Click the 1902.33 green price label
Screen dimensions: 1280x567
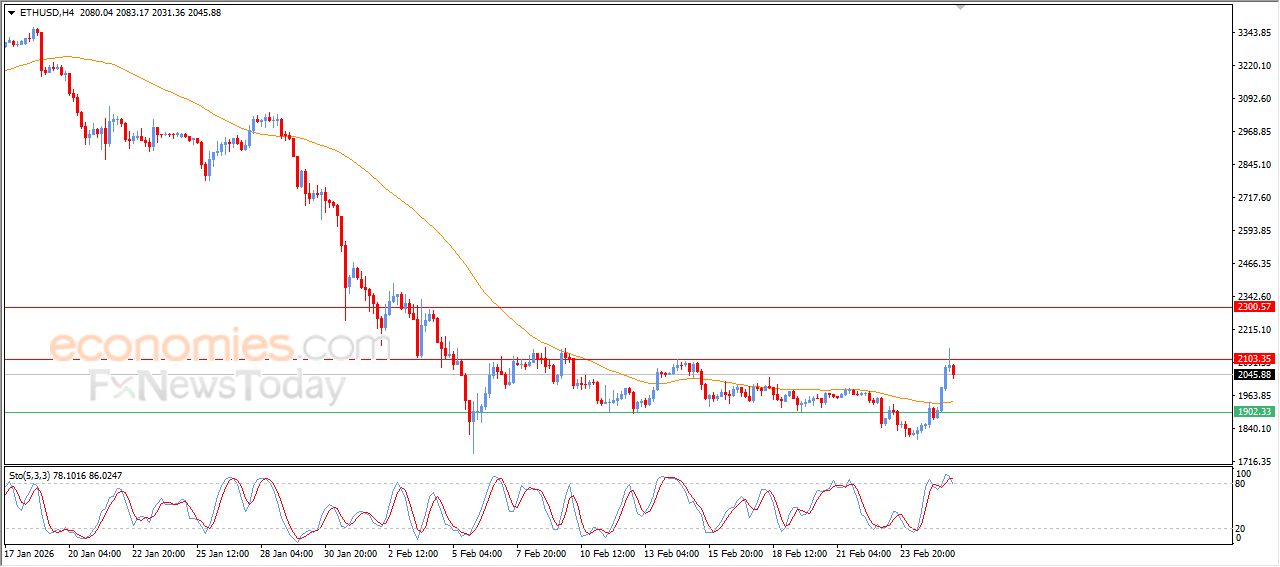(1254, 412)
